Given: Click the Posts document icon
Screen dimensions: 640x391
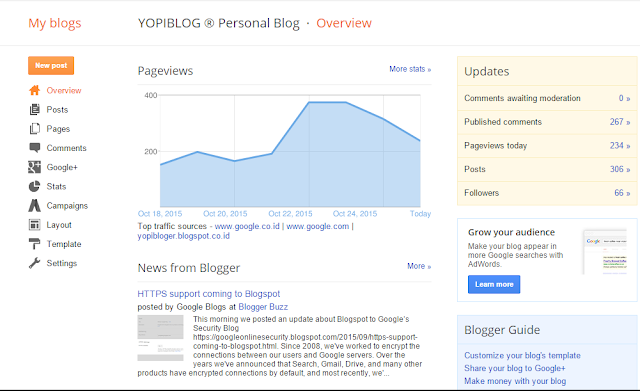Looking at the screenshot, I should pos(35,109).
